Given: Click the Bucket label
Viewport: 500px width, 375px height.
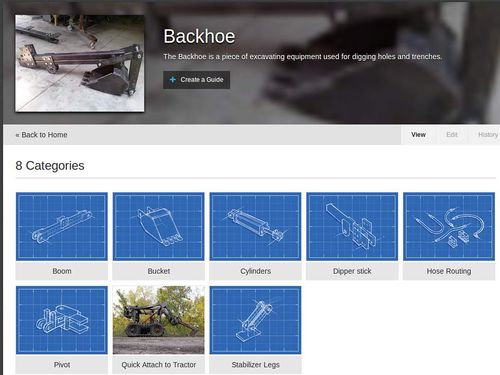Looking at the screenshot, I should [159, 271].
